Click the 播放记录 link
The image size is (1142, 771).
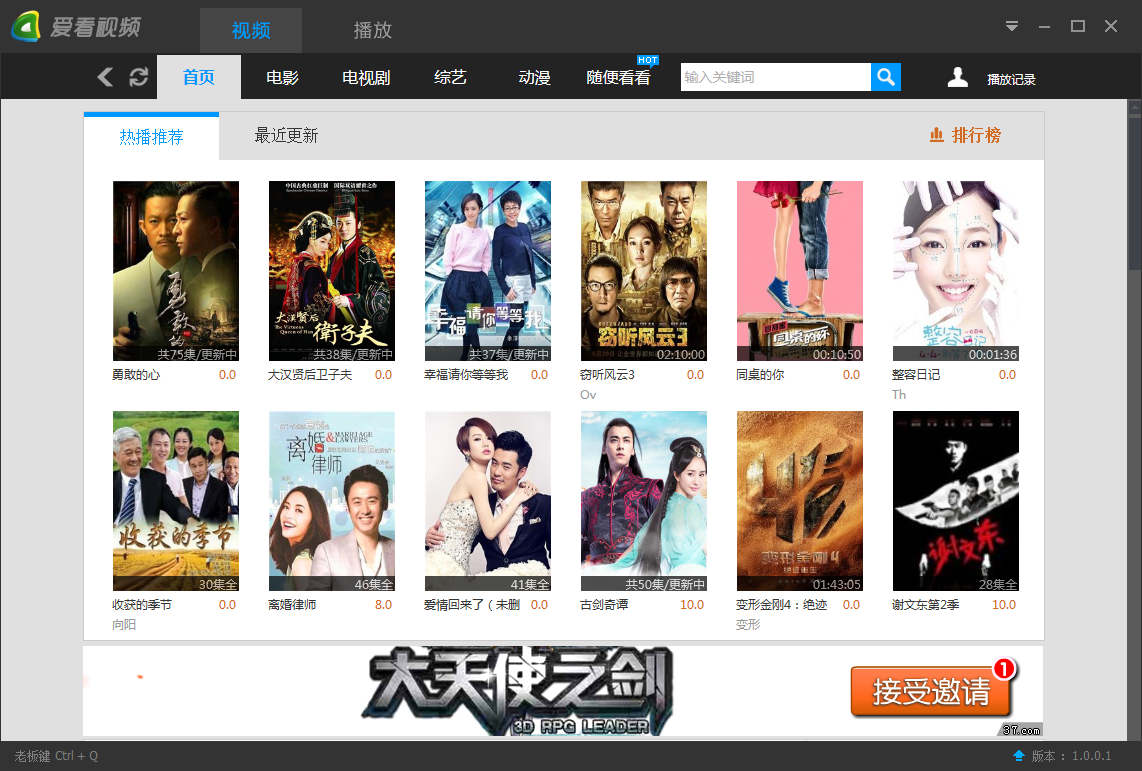pyautogui.click(x=1011, y=79)
